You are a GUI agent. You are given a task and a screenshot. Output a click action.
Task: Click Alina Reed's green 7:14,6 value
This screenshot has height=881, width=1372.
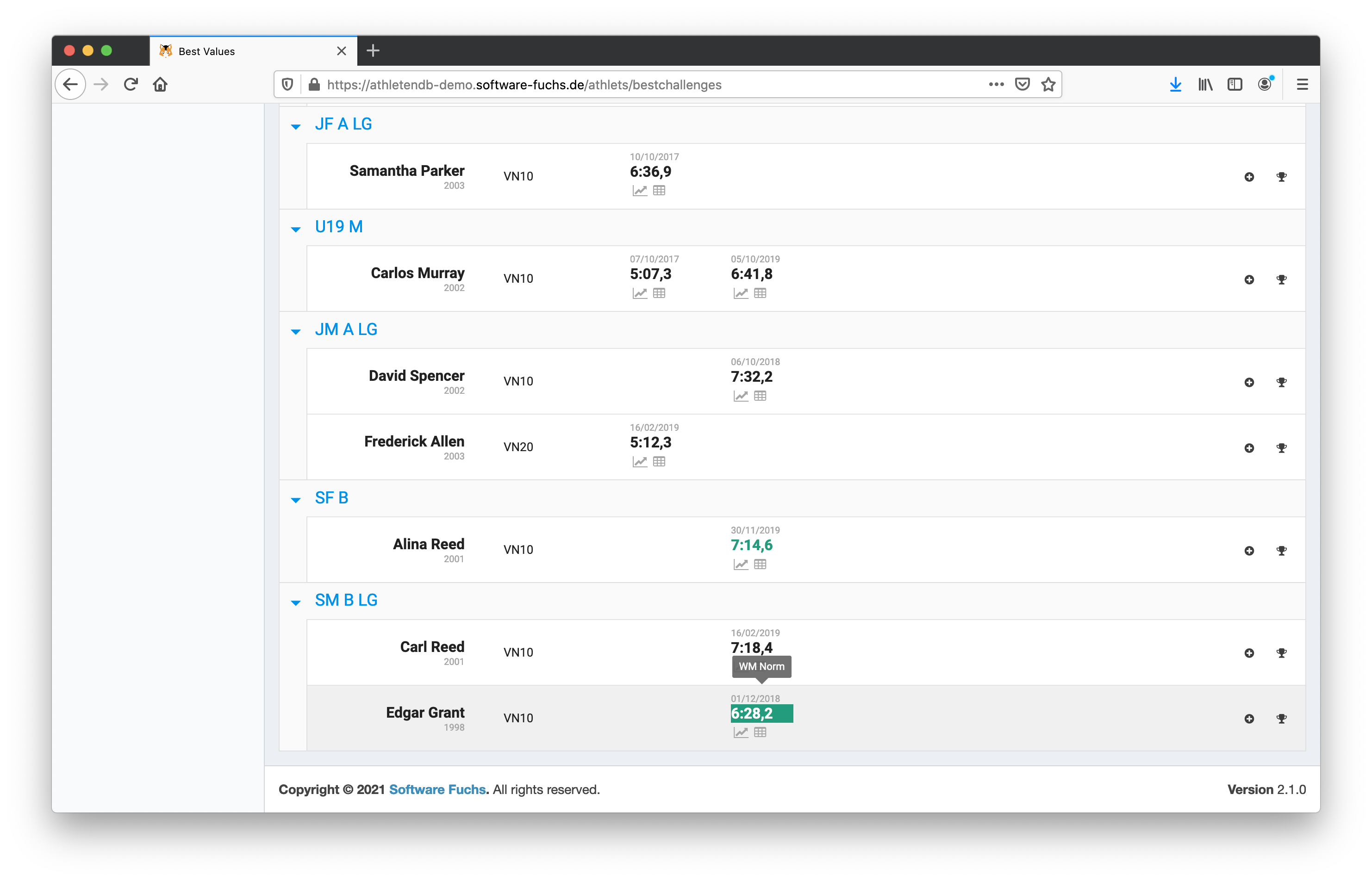pos(751,545)
